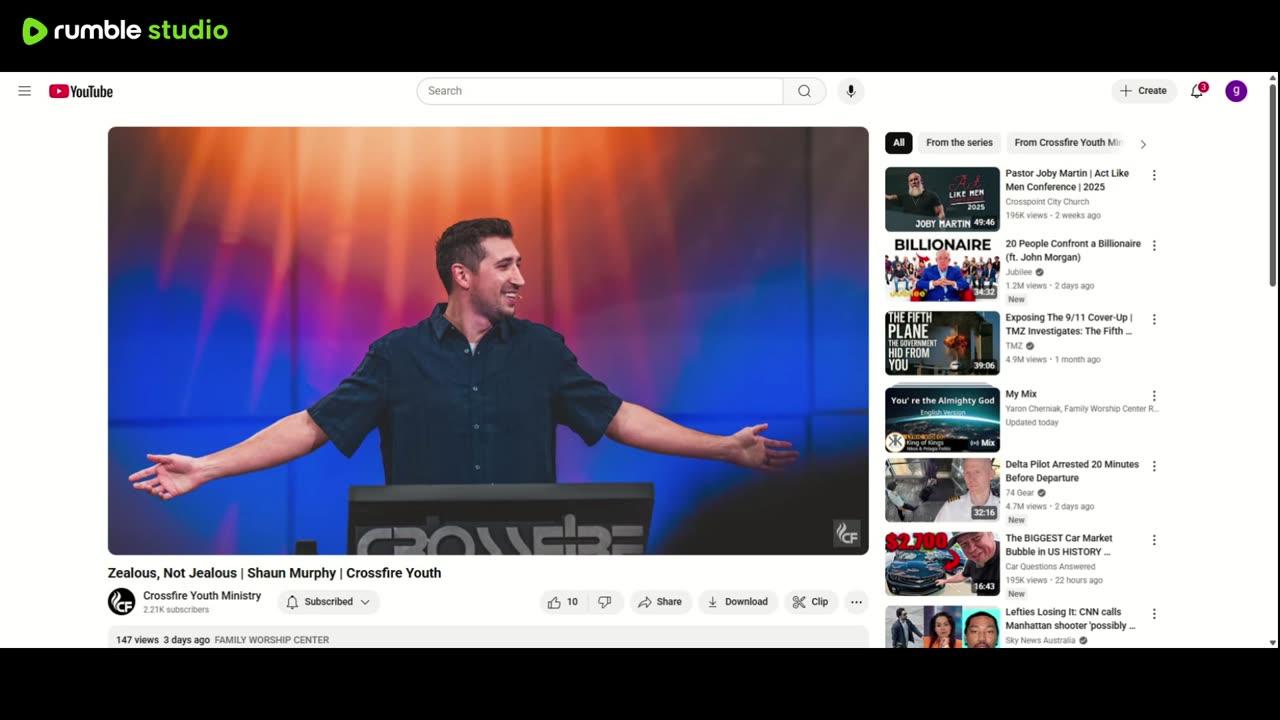Open options menu for Car Market Bubble video
The width and height of the screenshot is (1280, 720).
[x=1154, y=540]
